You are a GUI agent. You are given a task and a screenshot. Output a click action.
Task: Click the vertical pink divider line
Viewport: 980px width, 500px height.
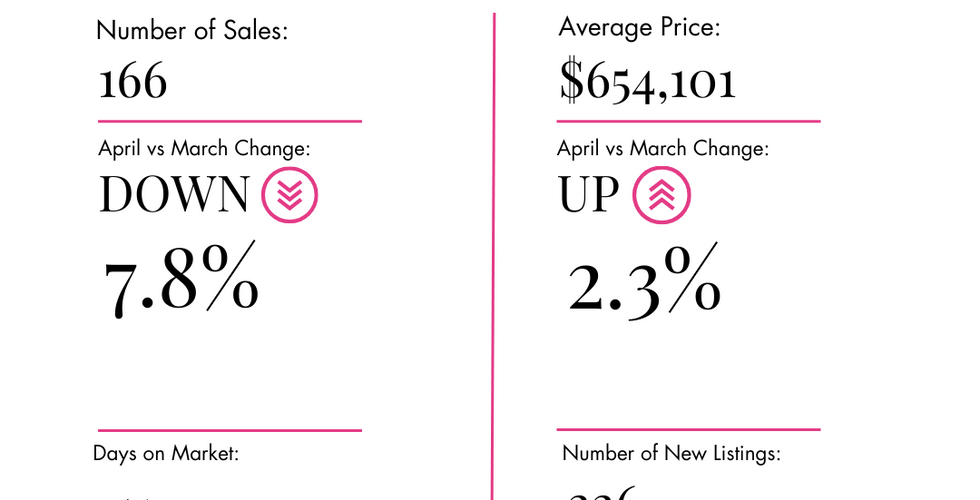tap(494, 256)
